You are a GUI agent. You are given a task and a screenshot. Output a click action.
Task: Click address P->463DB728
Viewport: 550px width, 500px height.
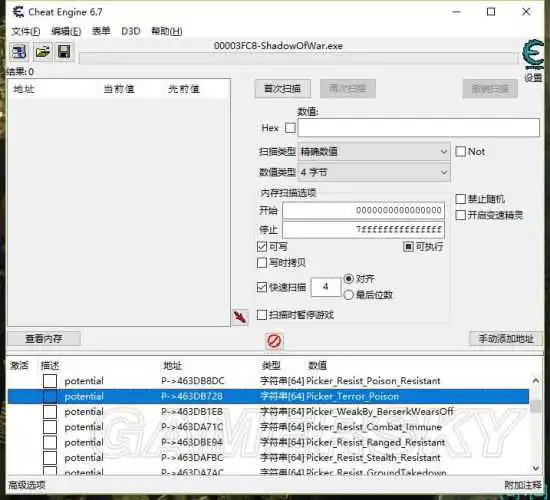pos(192,396)
